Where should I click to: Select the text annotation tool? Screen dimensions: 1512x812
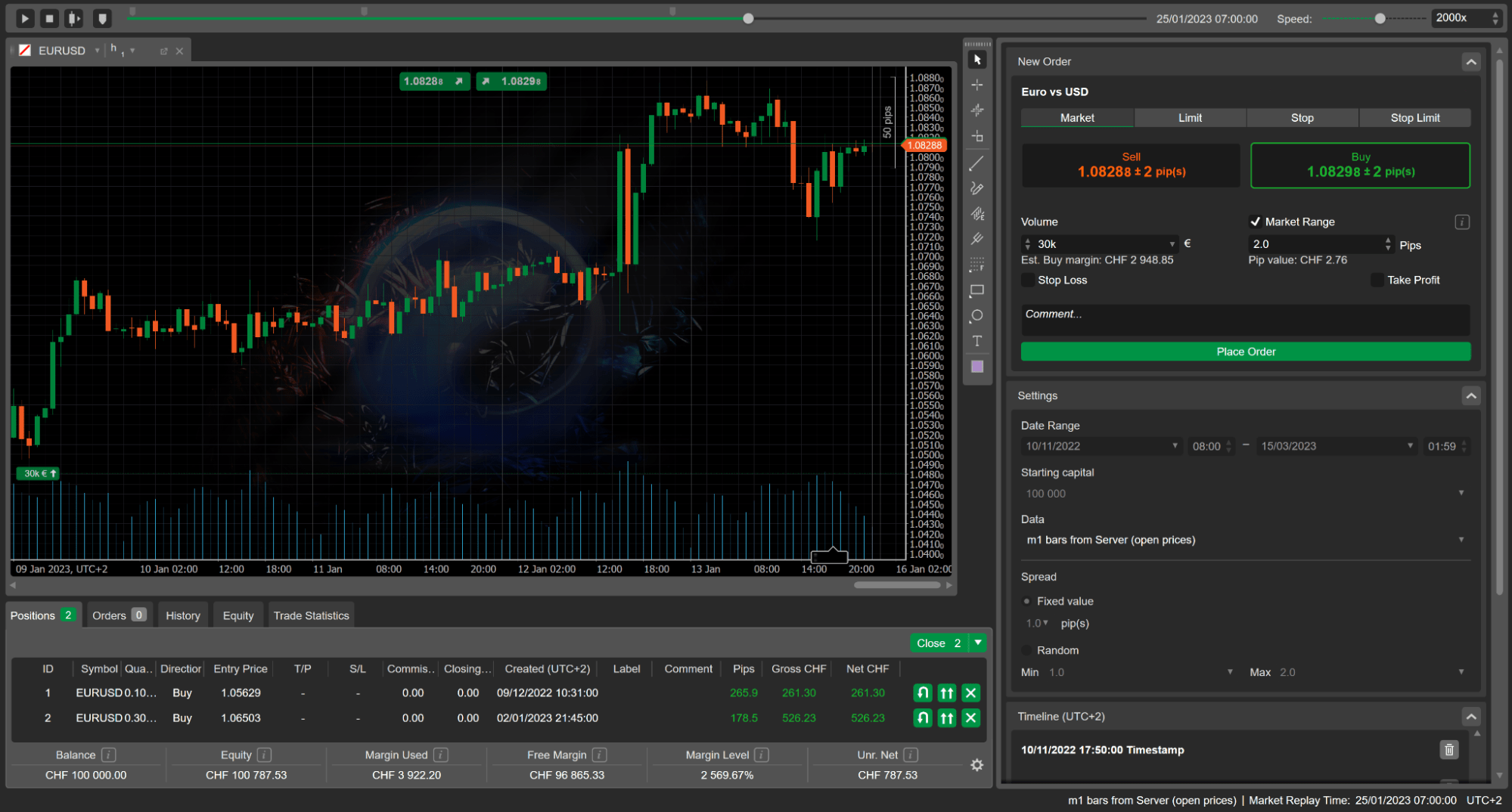pos(977,341)
